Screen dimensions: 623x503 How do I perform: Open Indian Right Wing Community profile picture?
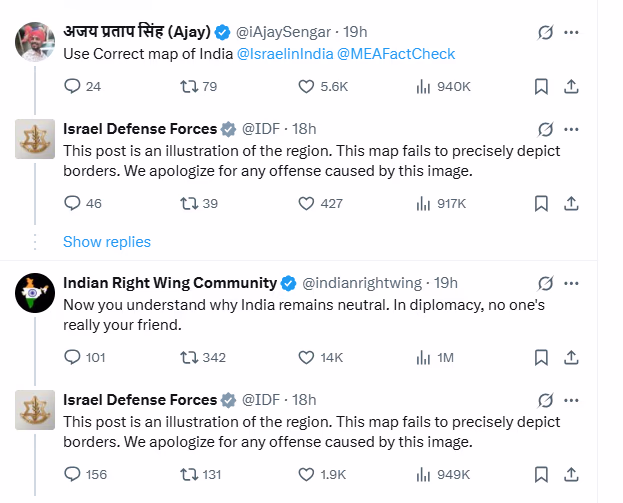35,292
